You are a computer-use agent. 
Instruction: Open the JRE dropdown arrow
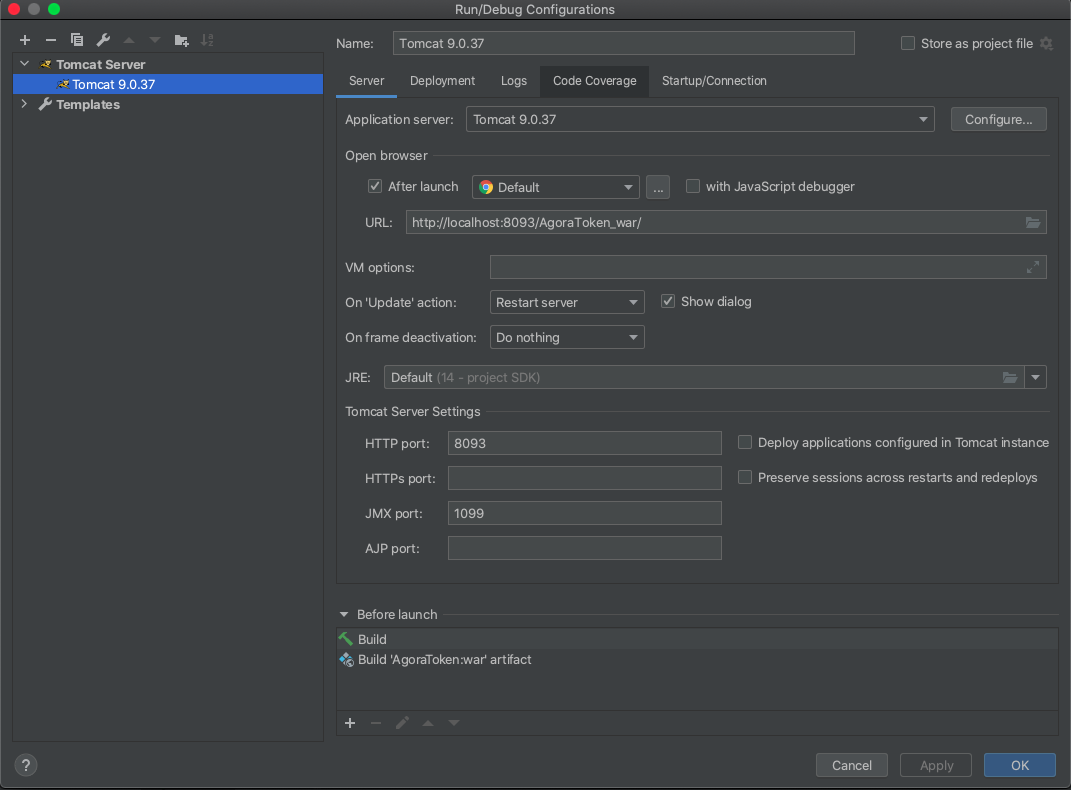pyautogui.click(x=1035, y=378)
